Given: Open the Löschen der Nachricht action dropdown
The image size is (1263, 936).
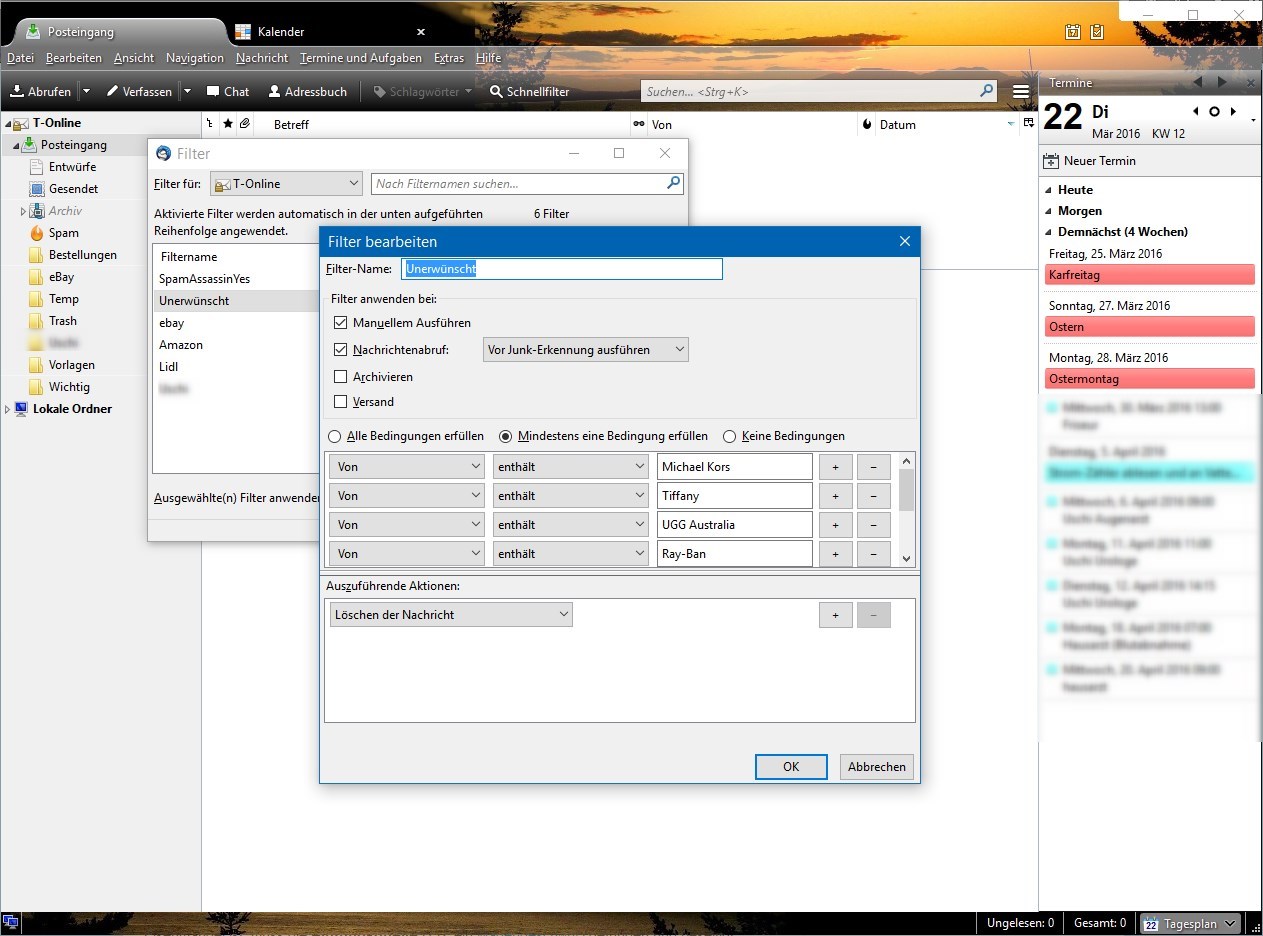Looking at the screenshot, I should [450, 615].
